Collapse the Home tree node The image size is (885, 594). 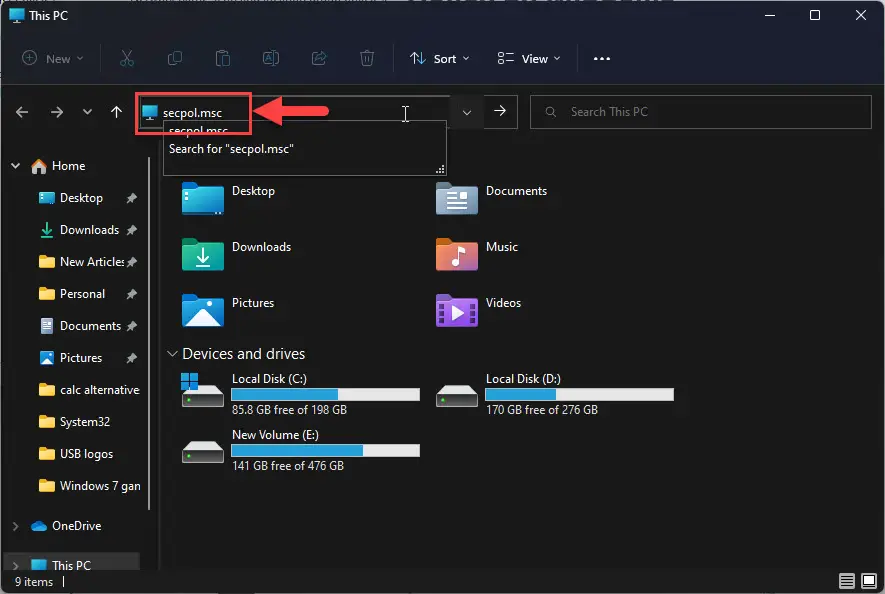(16, 166)
